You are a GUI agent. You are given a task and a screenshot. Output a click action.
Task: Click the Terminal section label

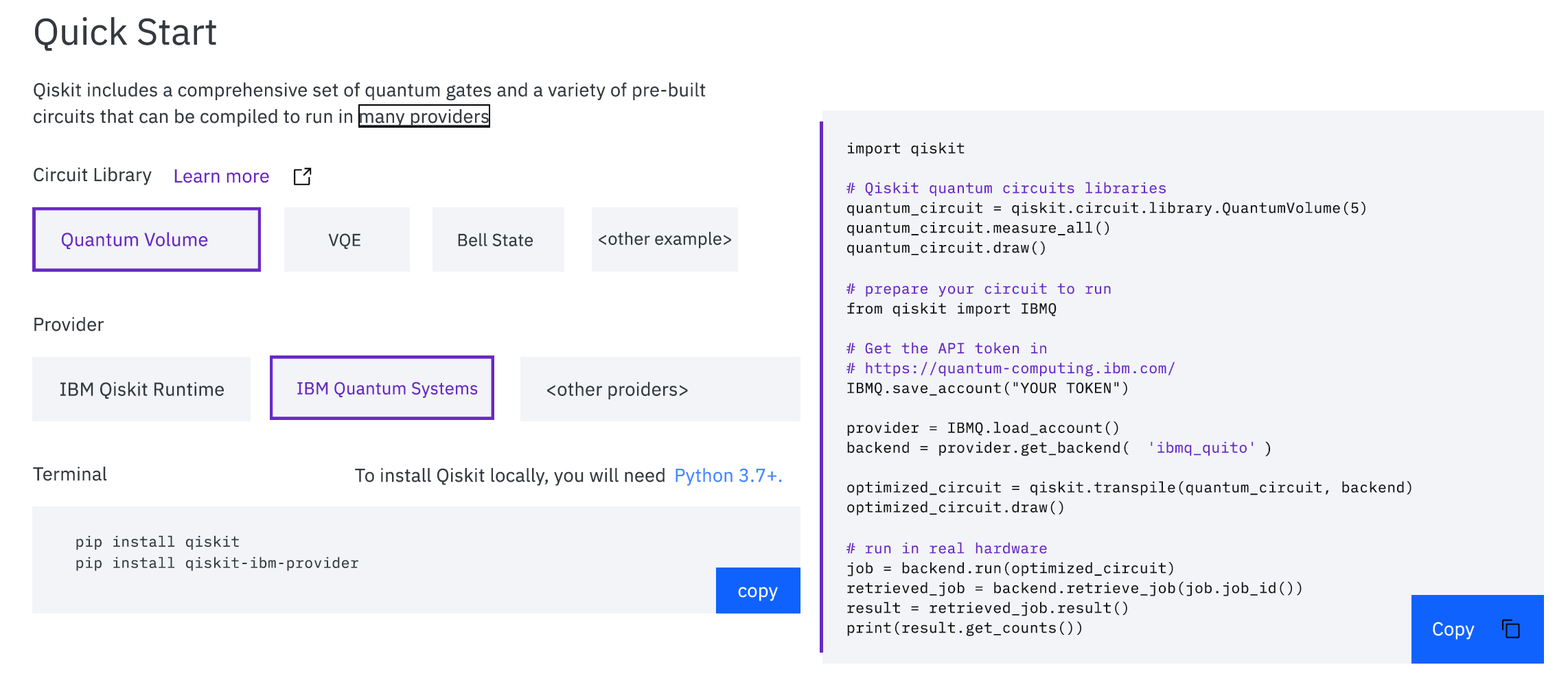click(x=70, y=474)
